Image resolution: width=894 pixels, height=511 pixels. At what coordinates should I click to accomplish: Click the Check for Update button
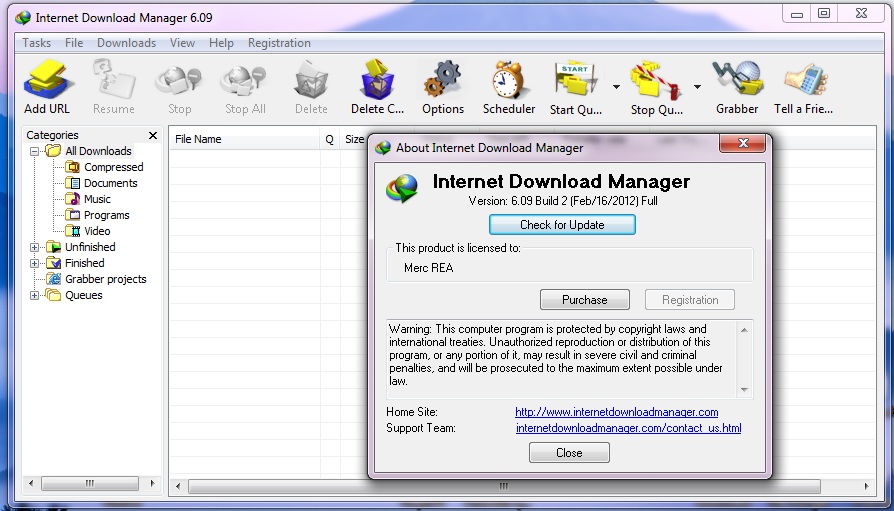tap(562, 225)
